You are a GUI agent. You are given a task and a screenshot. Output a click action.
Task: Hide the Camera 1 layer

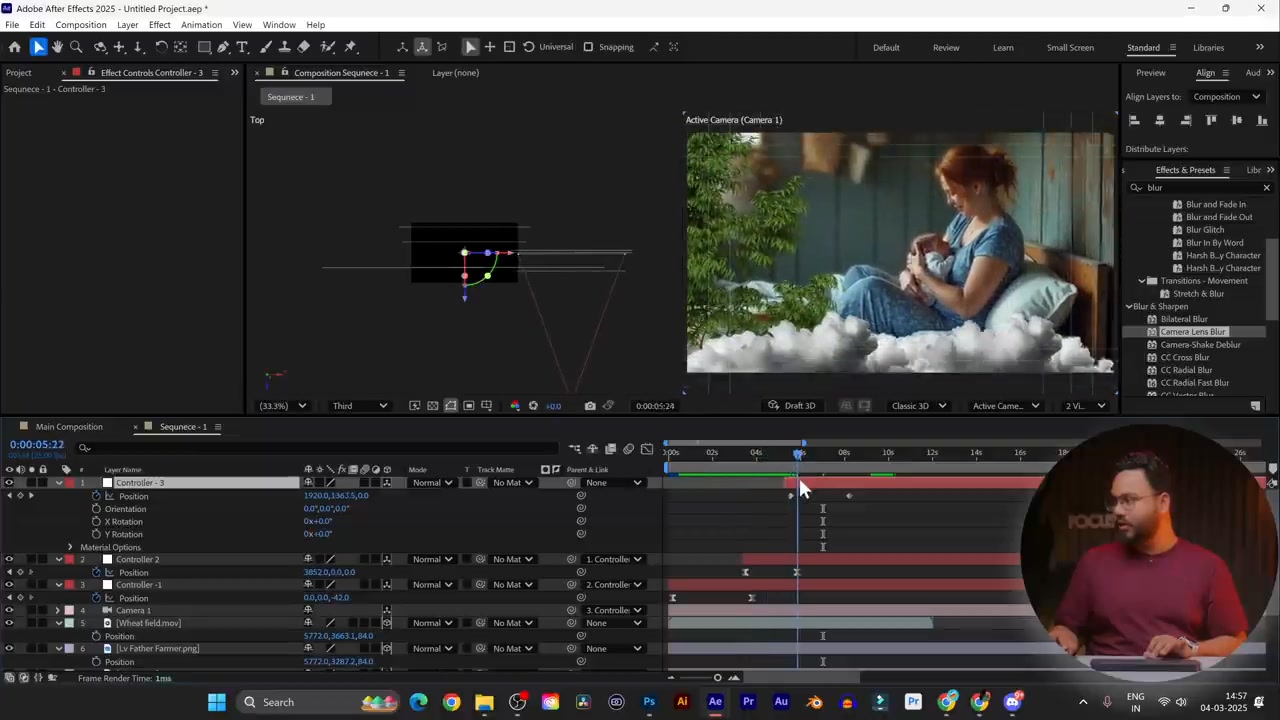(9, 611)
